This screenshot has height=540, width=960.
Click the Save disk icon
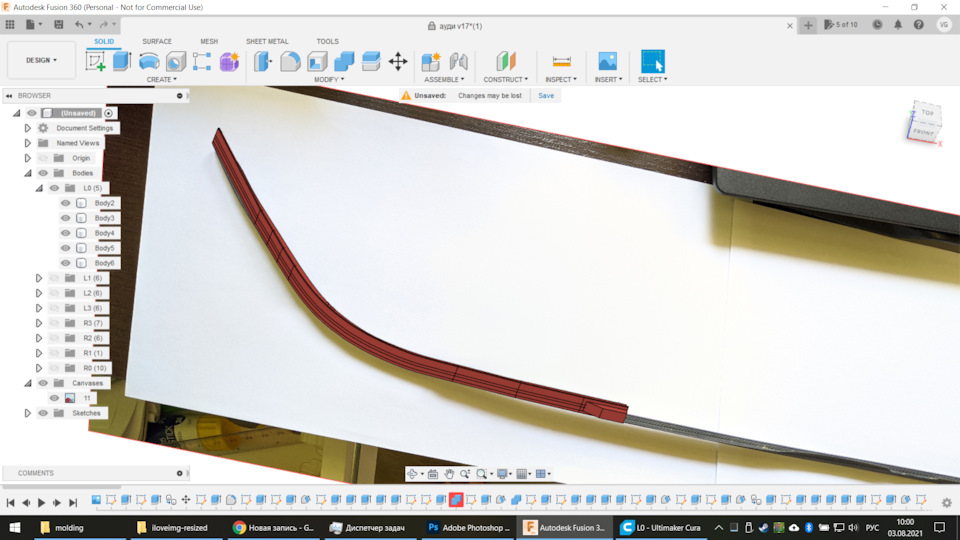tap(59, 24)
